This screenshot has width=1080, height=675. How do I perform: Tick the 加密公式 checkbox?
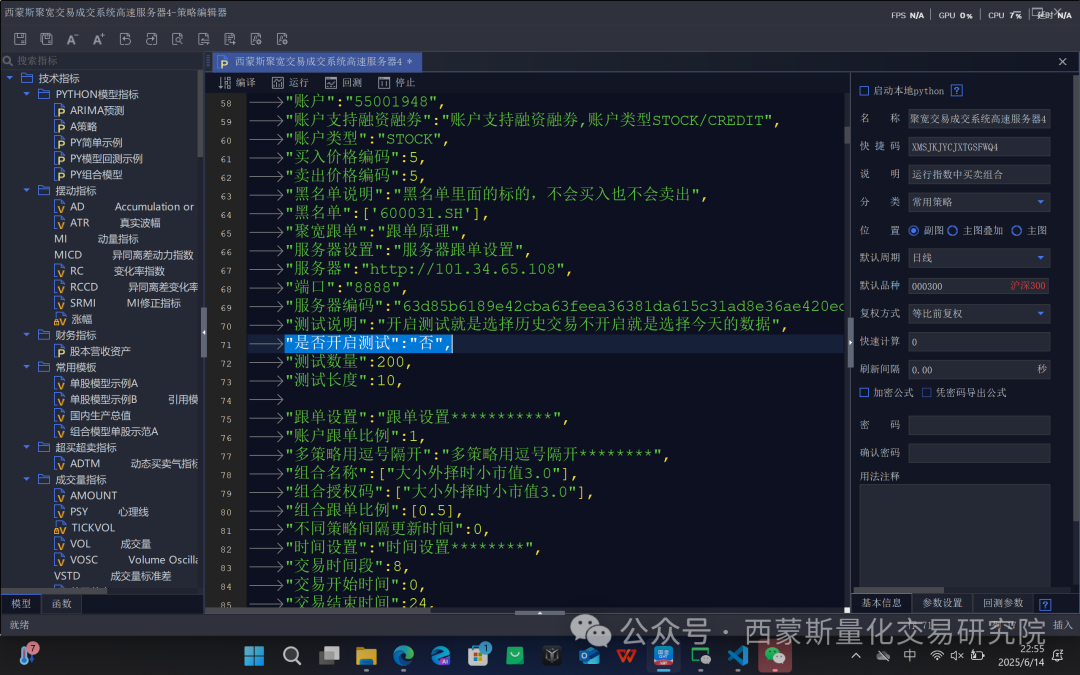(x=864, y=393)
